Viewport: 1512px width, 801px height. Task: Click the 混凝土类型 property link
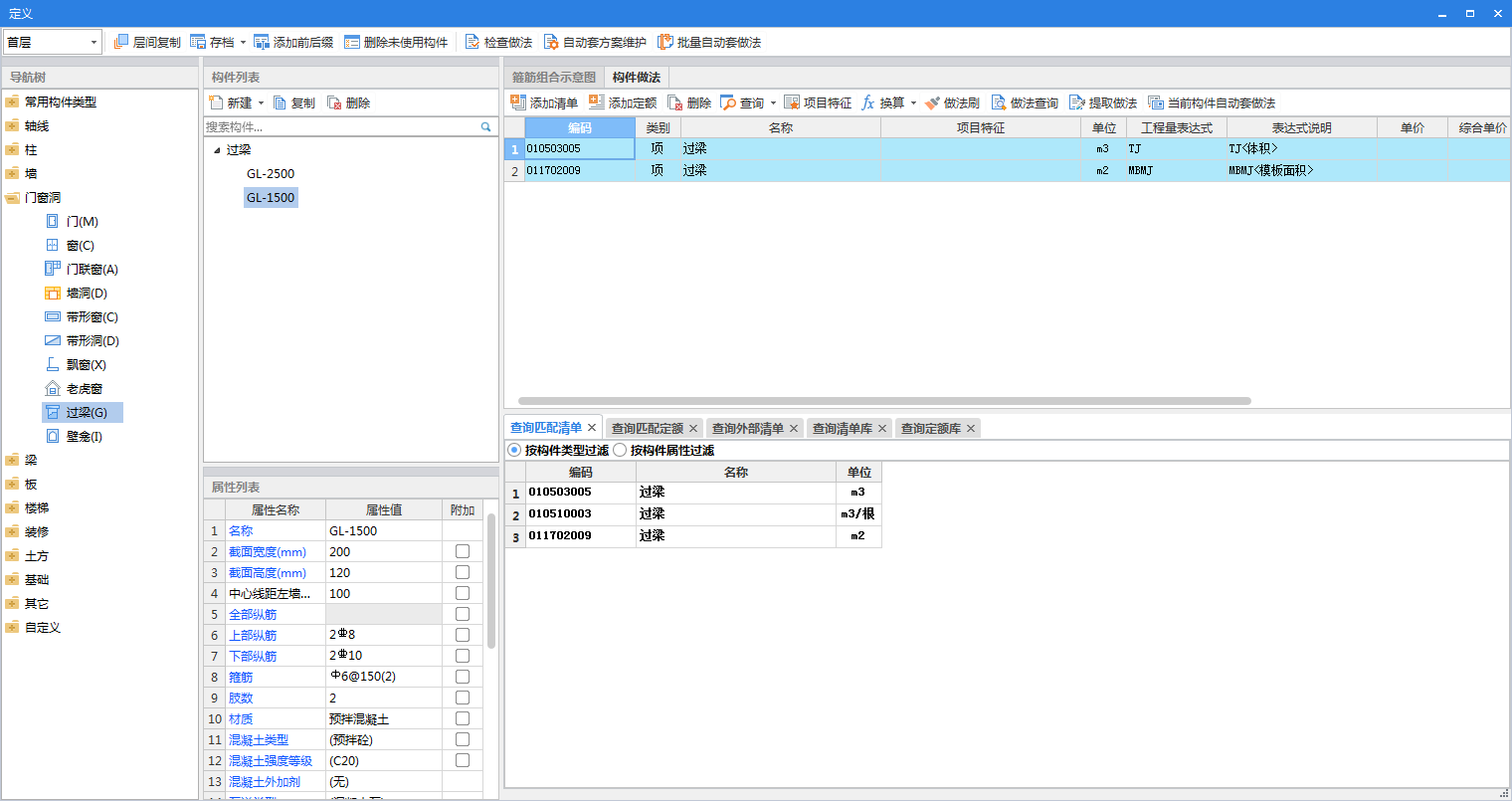pos(259,739)
